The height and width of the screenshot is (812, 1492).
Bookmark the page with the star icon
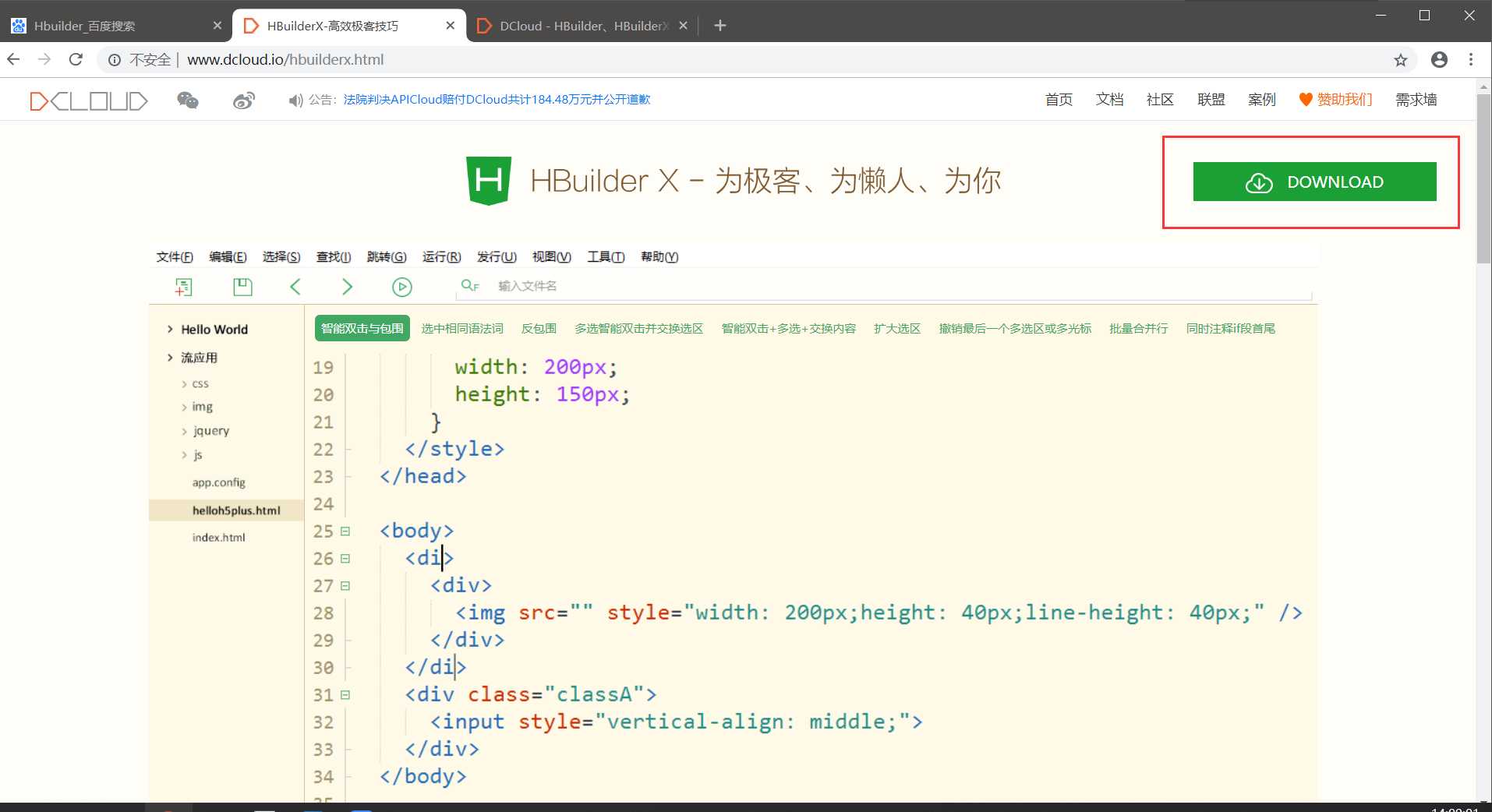point(1401,60)
